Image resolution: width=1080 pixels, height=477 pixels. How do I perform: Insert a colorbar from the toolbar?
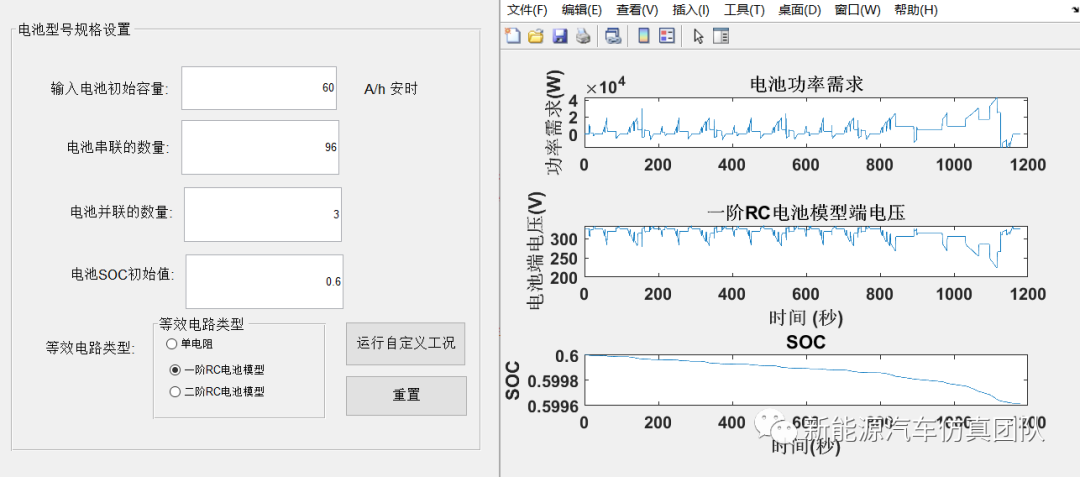click(643, 36)
